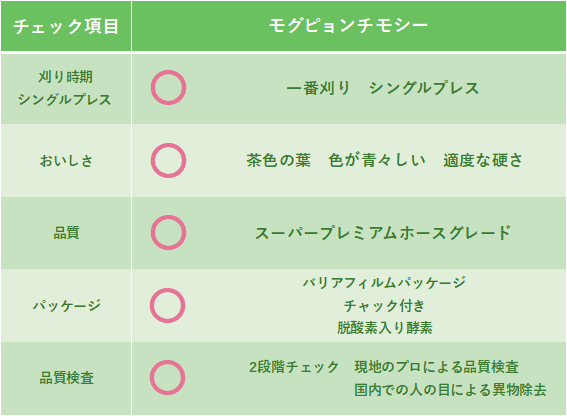Click the 脱酸素入り酵素 line
Image resolution: width=567 pixels, height=416 pixels.
(385, 328)
